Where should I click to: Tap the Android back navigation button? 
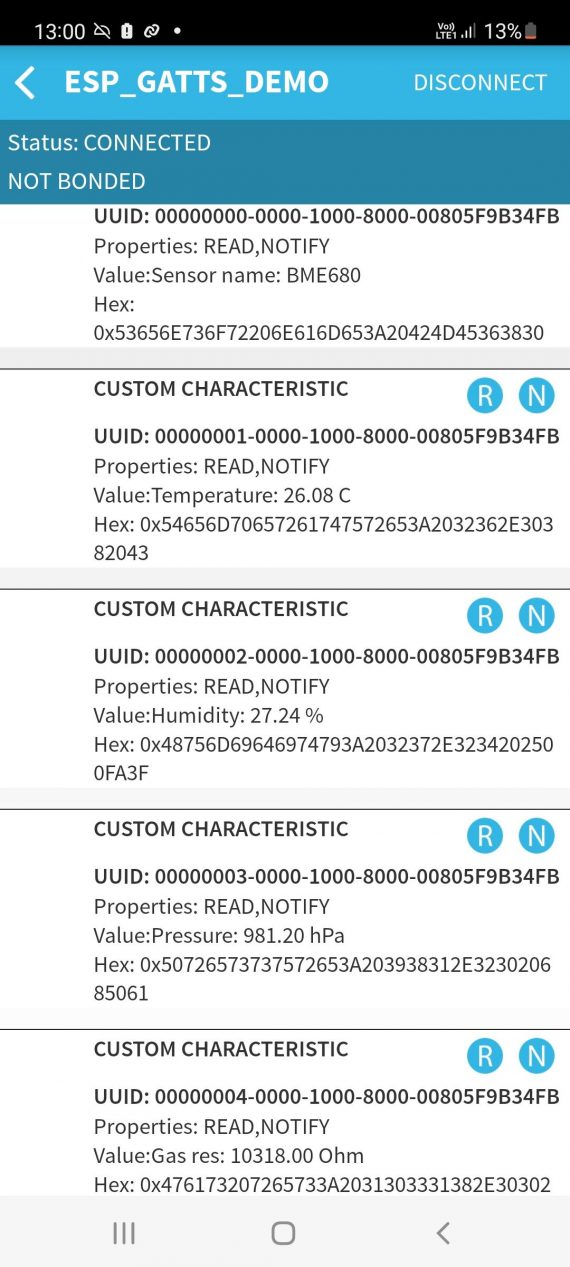(443, 1233)
